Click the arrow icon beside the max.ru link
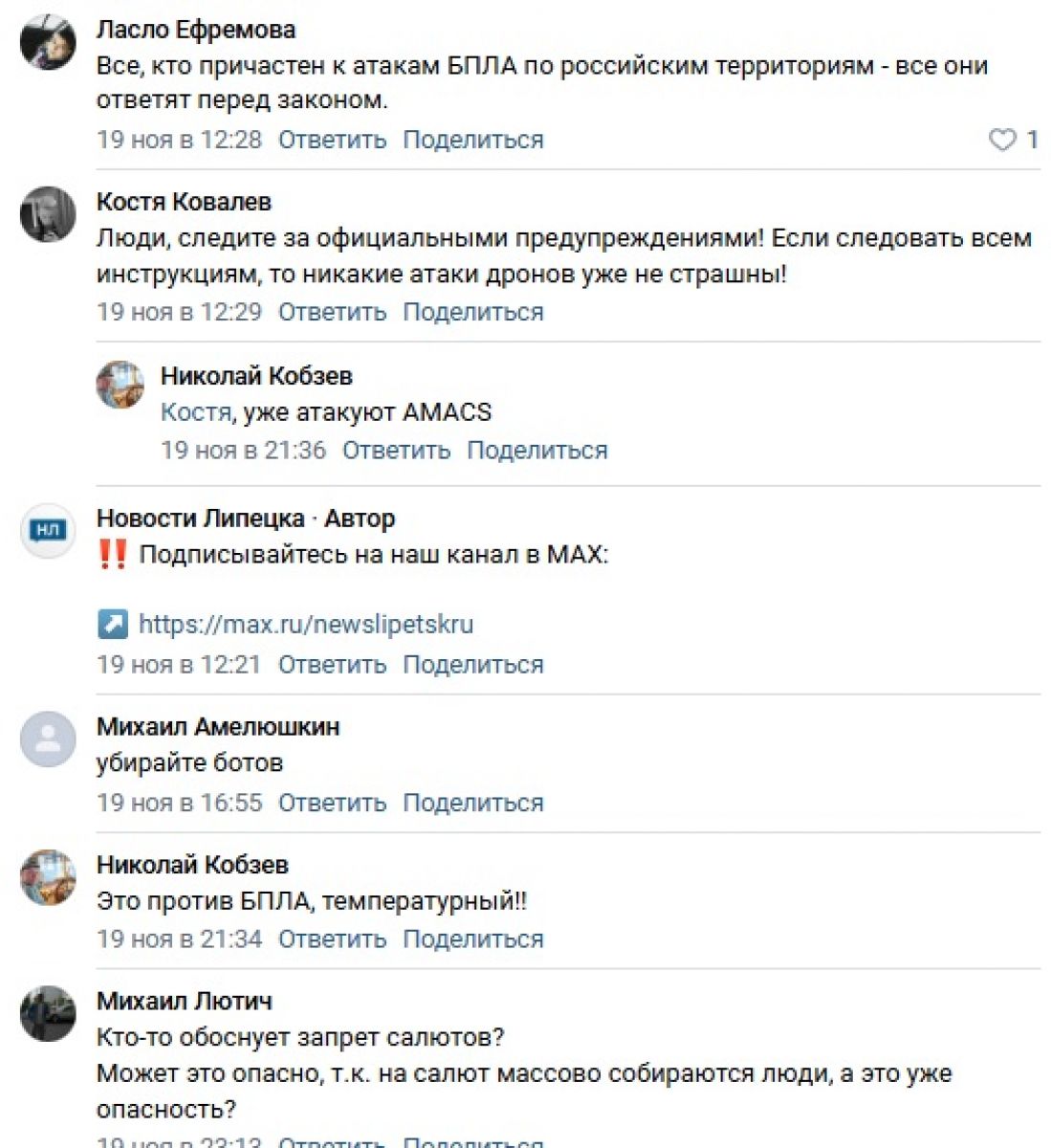 [x=112, y=625]
